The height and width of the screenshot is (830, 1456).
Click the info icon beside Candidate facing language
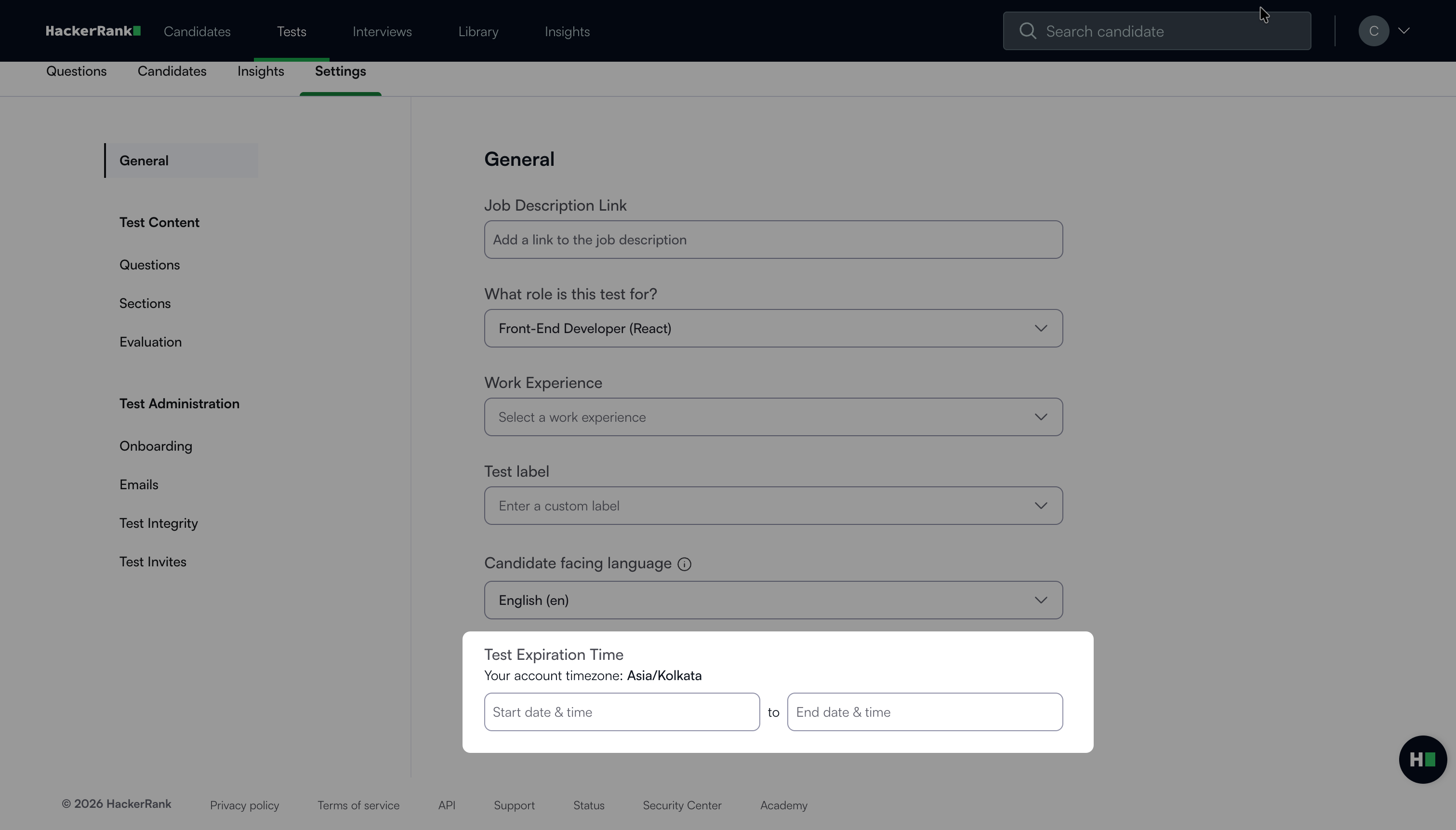(x=684, y=564)
